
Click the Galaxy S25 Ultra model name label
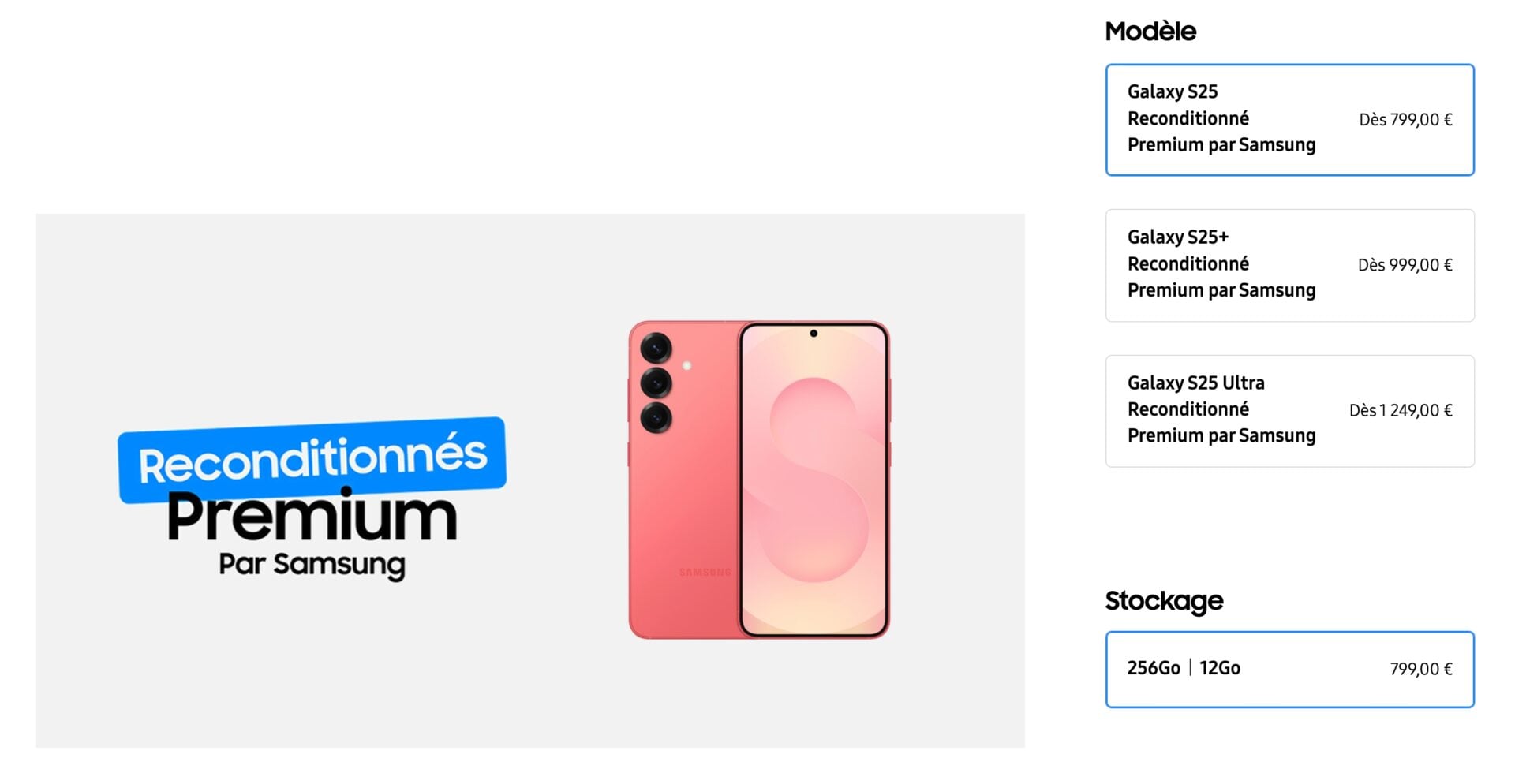[x=1195, y=383]
